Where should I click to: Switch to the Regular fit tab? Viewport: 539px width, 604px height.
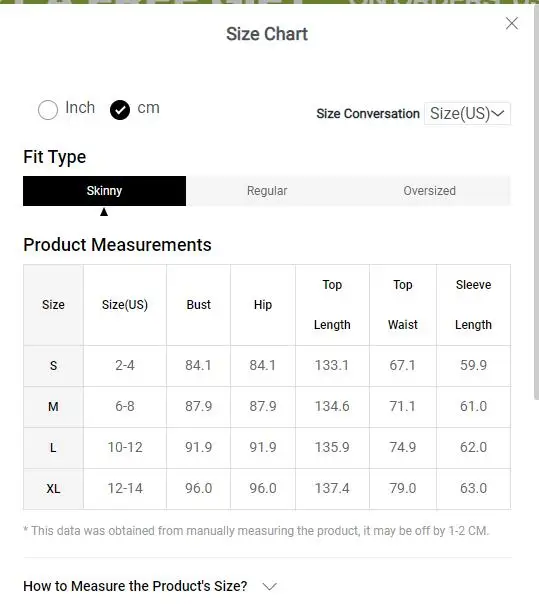pyautogui.click(x=267, y=191)
